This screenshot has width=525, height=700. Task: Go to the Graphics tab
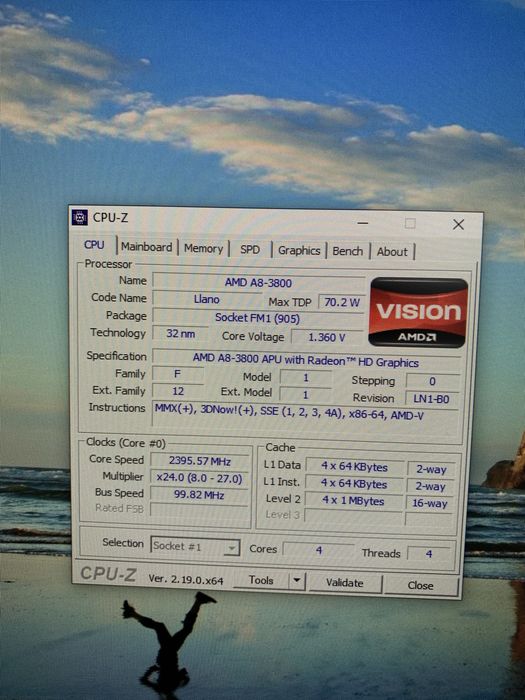(299, 250)
